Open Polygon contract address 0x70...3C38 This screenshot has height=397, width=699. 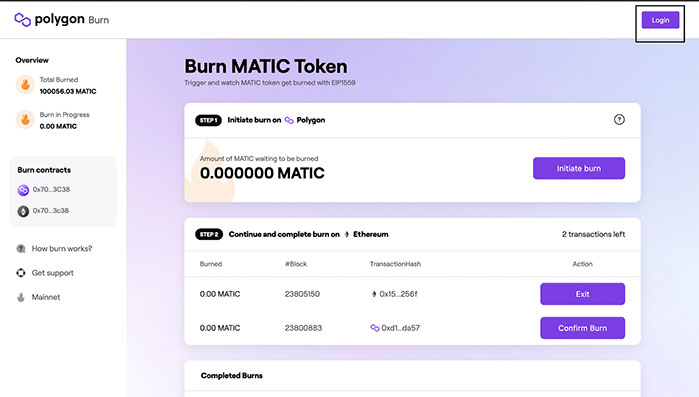tap(51, 189)
